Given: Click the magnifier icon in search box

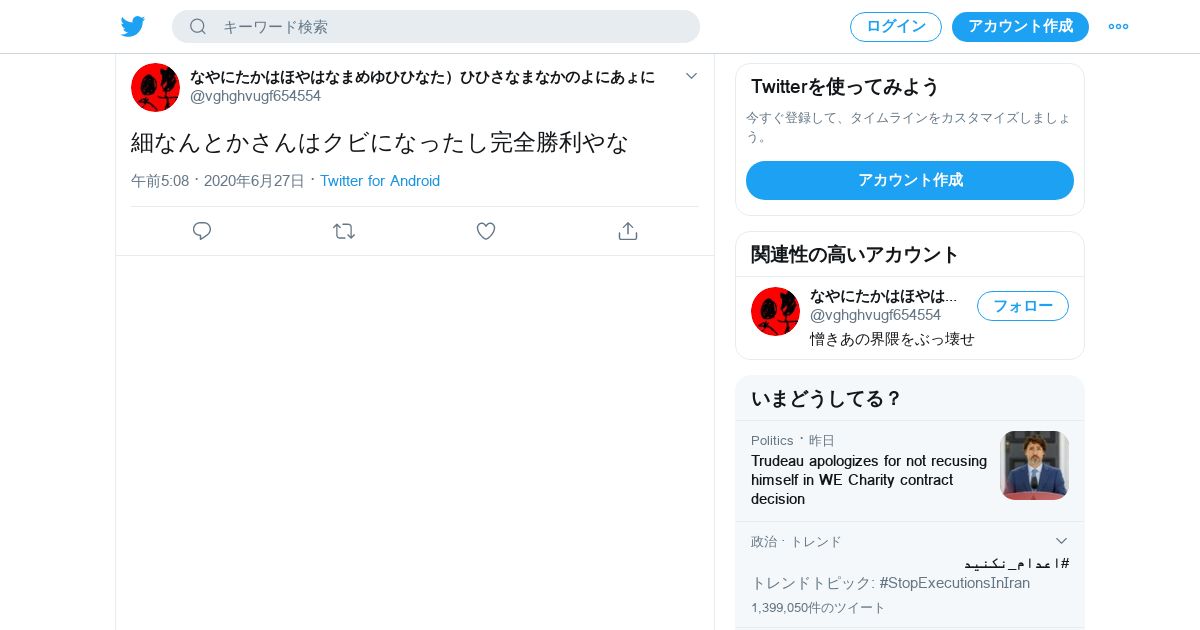Looking at the screenshot, I should (x=198, y=27).
